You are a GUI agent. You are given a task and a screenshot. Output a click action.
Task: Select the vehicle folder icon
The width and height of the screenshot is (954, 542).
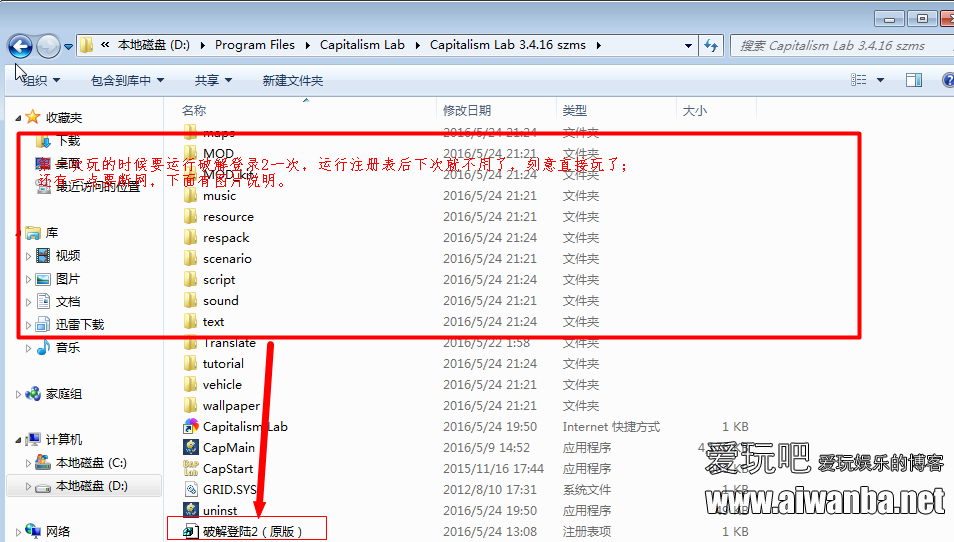[190, 384]
